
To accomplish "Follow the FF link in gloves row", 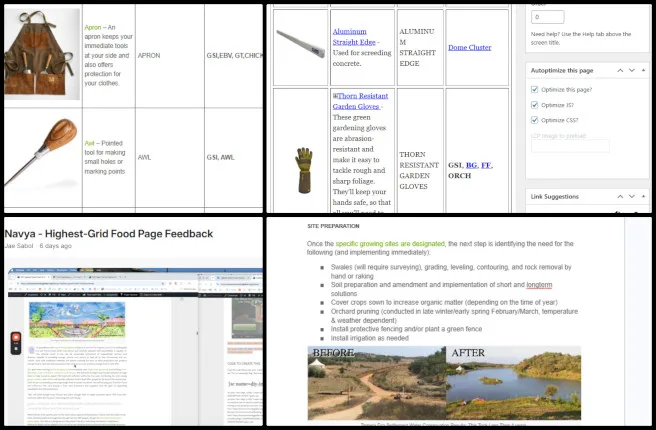I will (486, 165).
